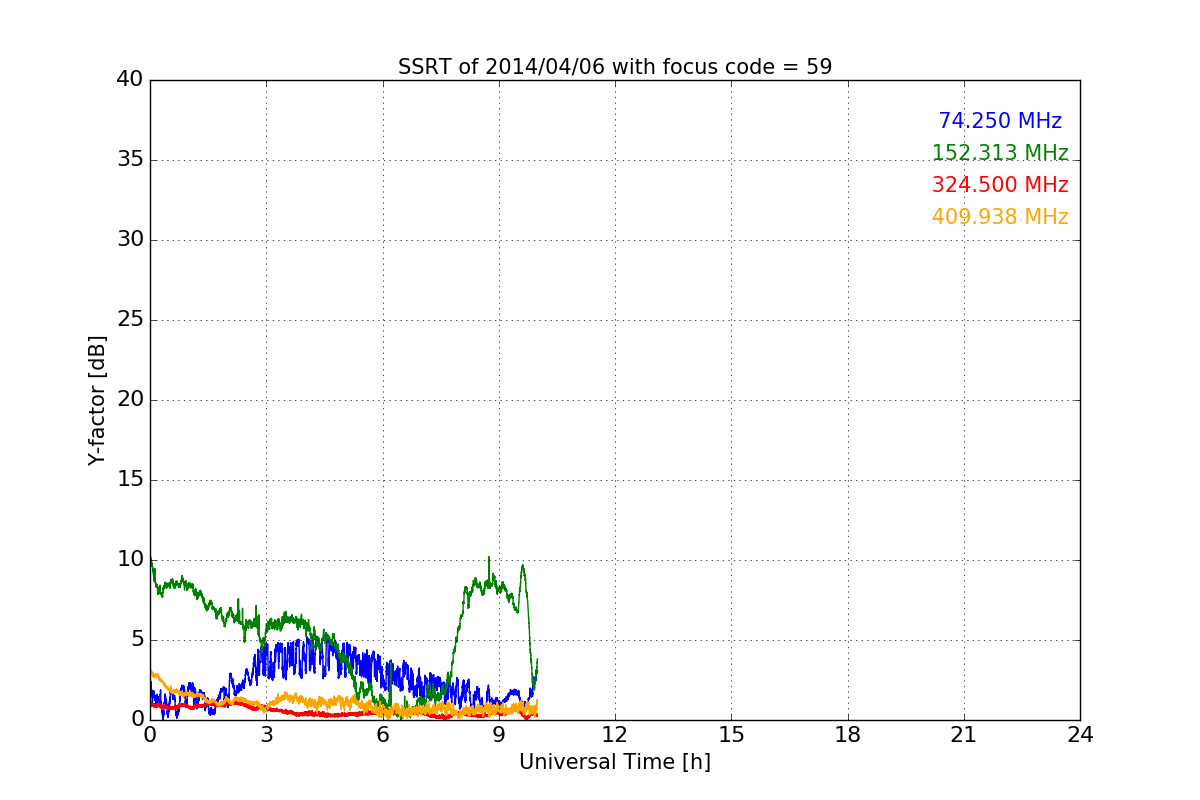Select the '74.250 MHz' legend label

point(1000,121)
